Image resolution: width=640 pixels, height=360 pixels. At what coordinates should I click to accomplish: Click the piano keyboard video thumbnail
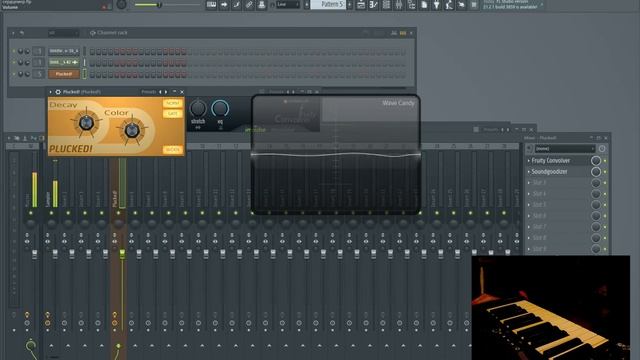[x=551, y=308]
